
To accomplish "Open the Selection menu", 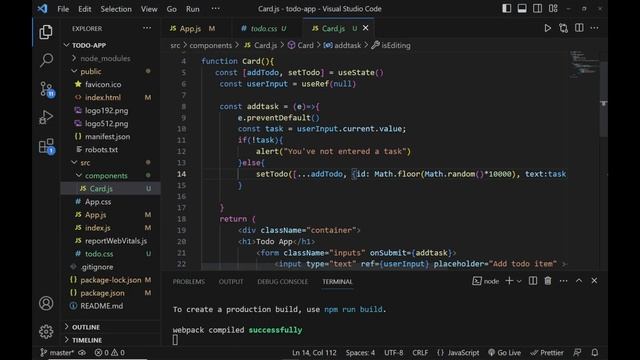I will pos(116,9).
